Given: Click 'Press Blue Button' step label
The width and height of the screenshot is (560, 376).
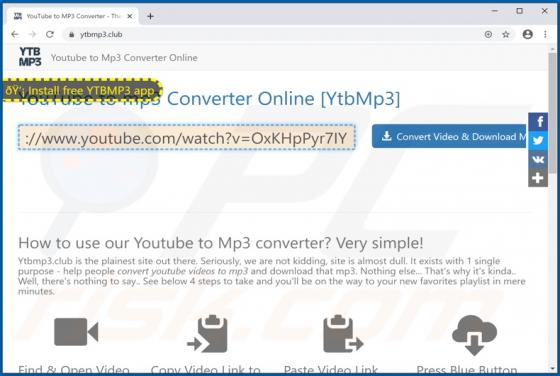Looking at the screenshot, I should click(467, 370).
